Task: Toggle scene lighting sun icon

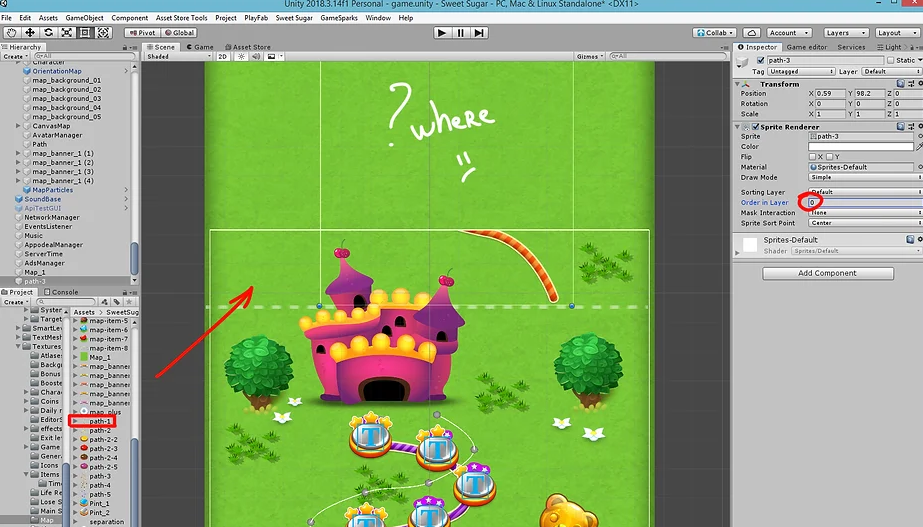Action: (241, 57)
